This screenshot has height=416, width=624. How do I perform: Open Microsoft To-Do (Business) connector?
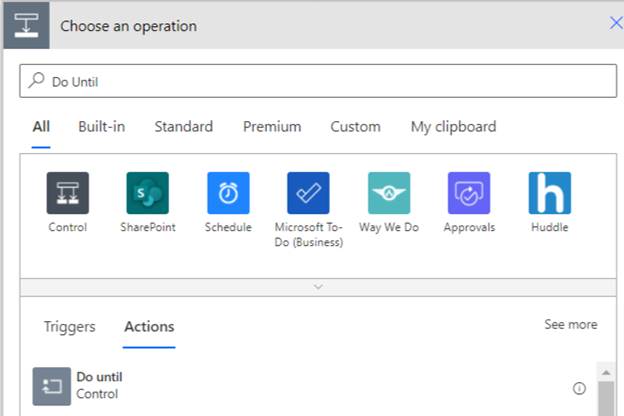(x=308, y=193)
